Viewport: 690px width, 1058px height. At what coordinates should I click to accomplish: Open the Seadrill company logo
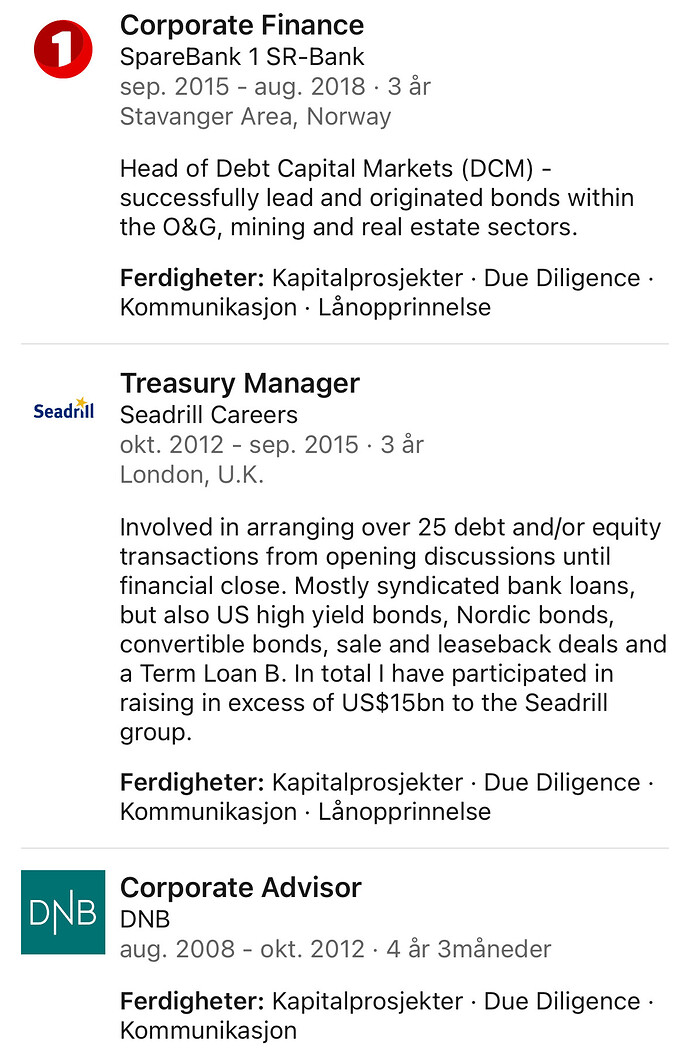[63, 409]
